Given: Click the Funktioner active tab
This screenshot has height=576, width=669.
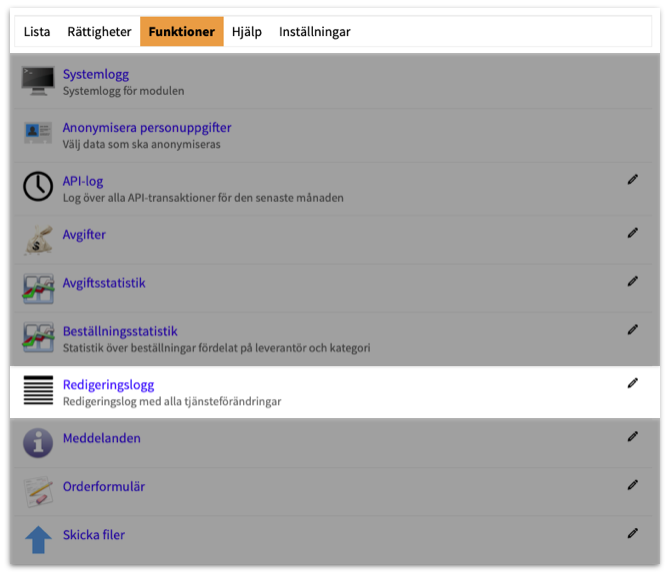Looking at the screenshot, I should [x=181, y=32].
